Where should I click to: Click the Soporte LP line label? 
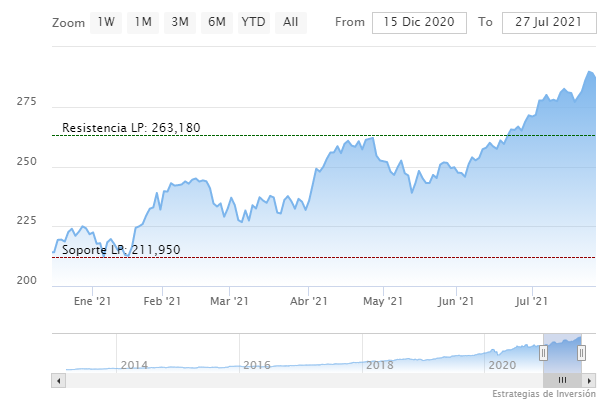[x=121, y=250]
